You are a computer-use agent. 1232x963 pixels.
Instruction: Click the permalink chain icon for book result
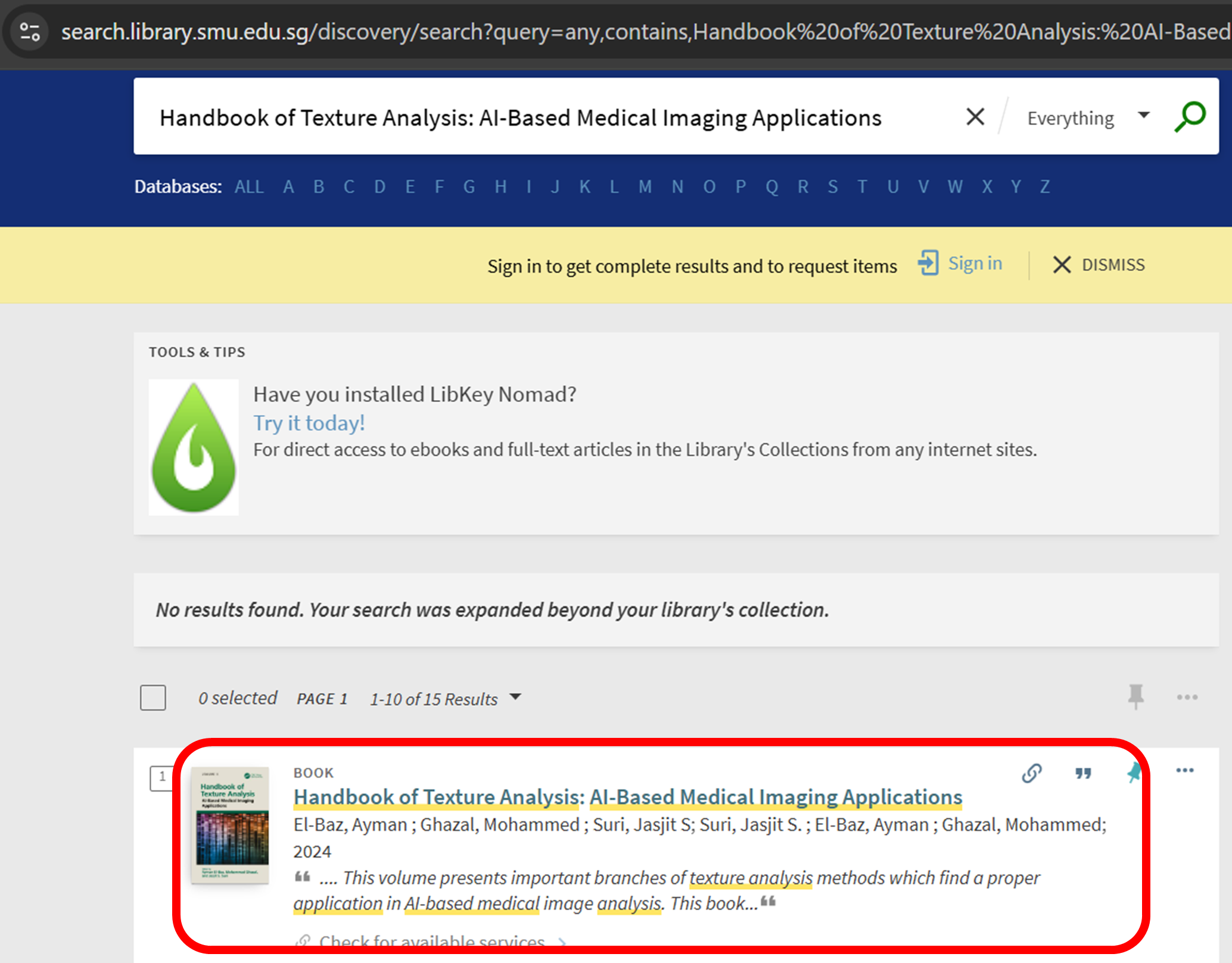tap(1032, 773)
